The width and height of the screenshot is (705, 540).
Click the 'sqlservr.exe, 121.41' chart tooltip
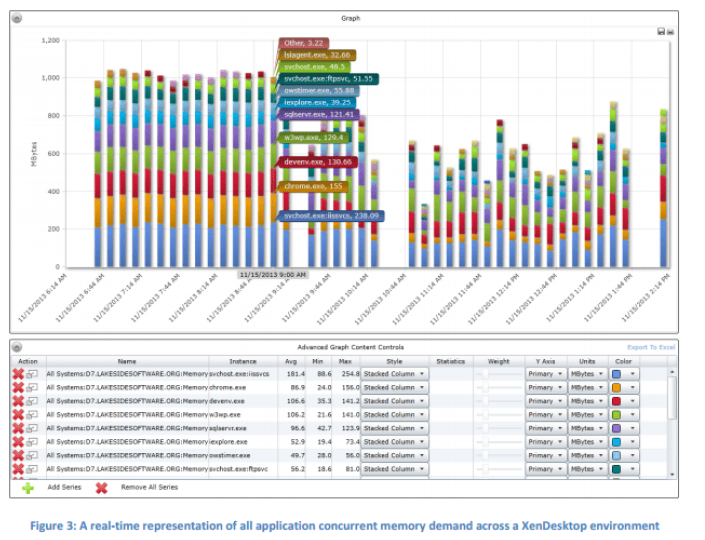tap(319, 114)
